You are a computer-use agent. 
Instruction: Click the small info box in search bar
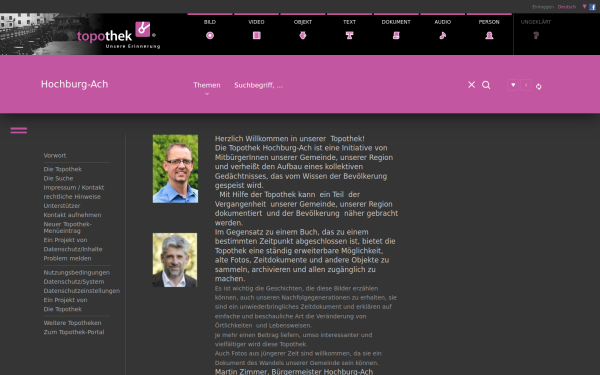(x=526, y=85)
